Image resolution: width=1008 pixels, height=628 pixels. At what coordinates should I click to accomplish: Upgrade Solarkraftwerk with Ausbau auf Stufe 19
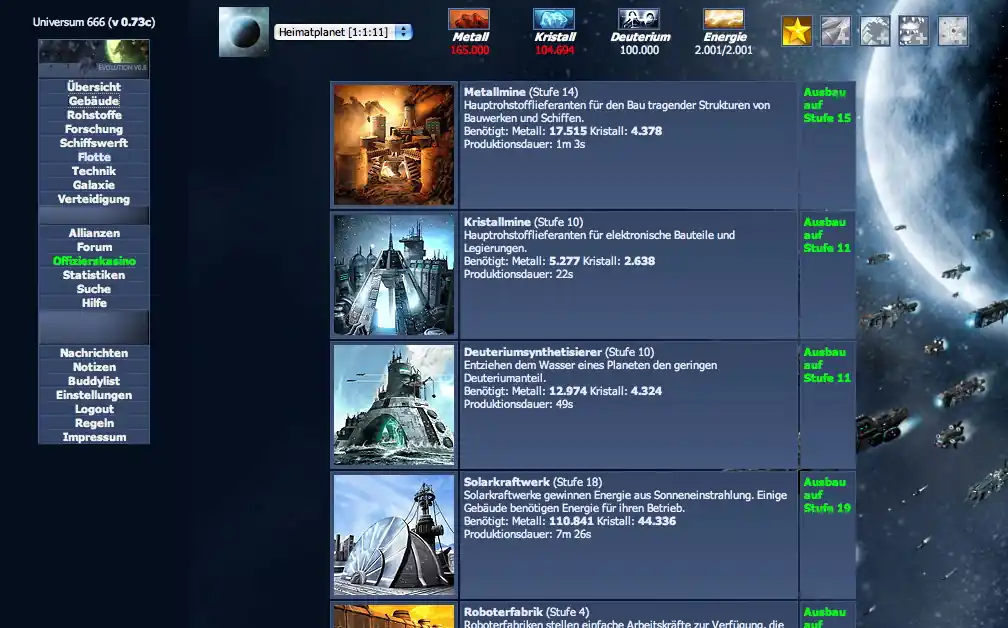pos(825,496)
